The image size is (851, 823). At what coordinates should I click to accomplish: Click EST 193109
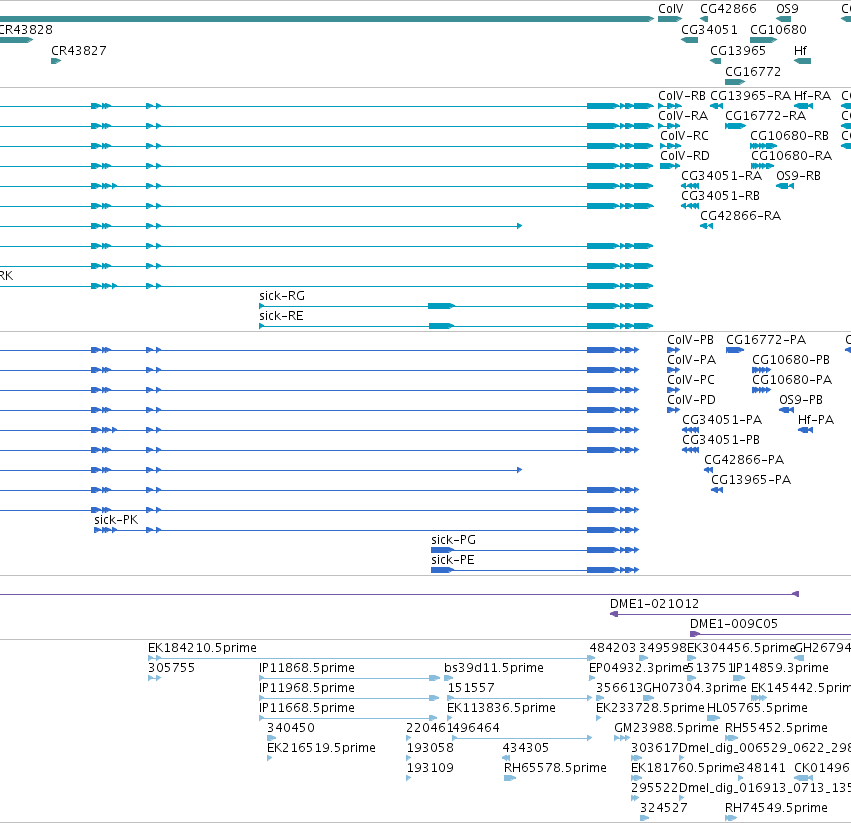(430, 768)
